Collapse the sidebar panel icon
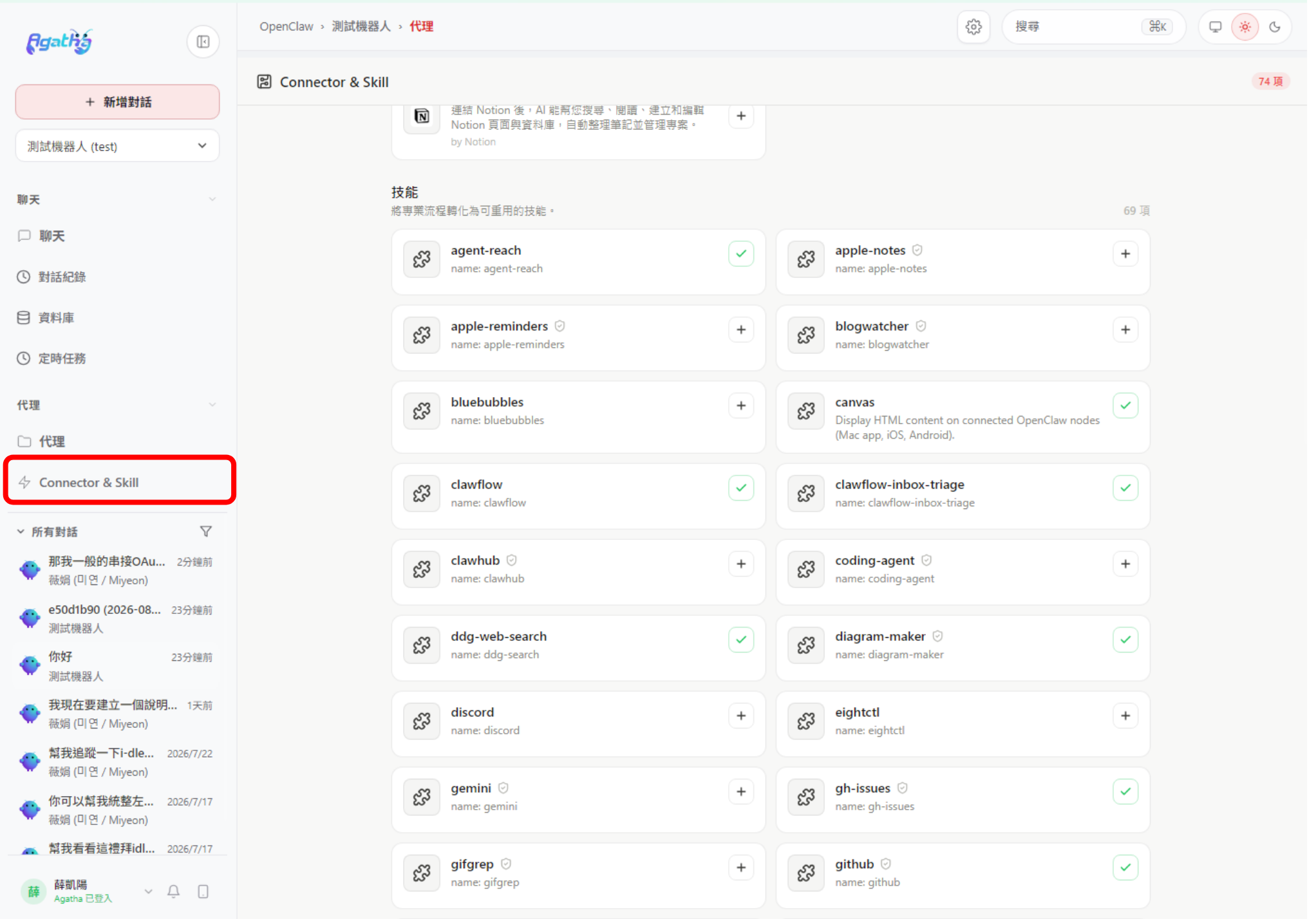The height and width of the screenshot is (919, 1316). (203, 42)
